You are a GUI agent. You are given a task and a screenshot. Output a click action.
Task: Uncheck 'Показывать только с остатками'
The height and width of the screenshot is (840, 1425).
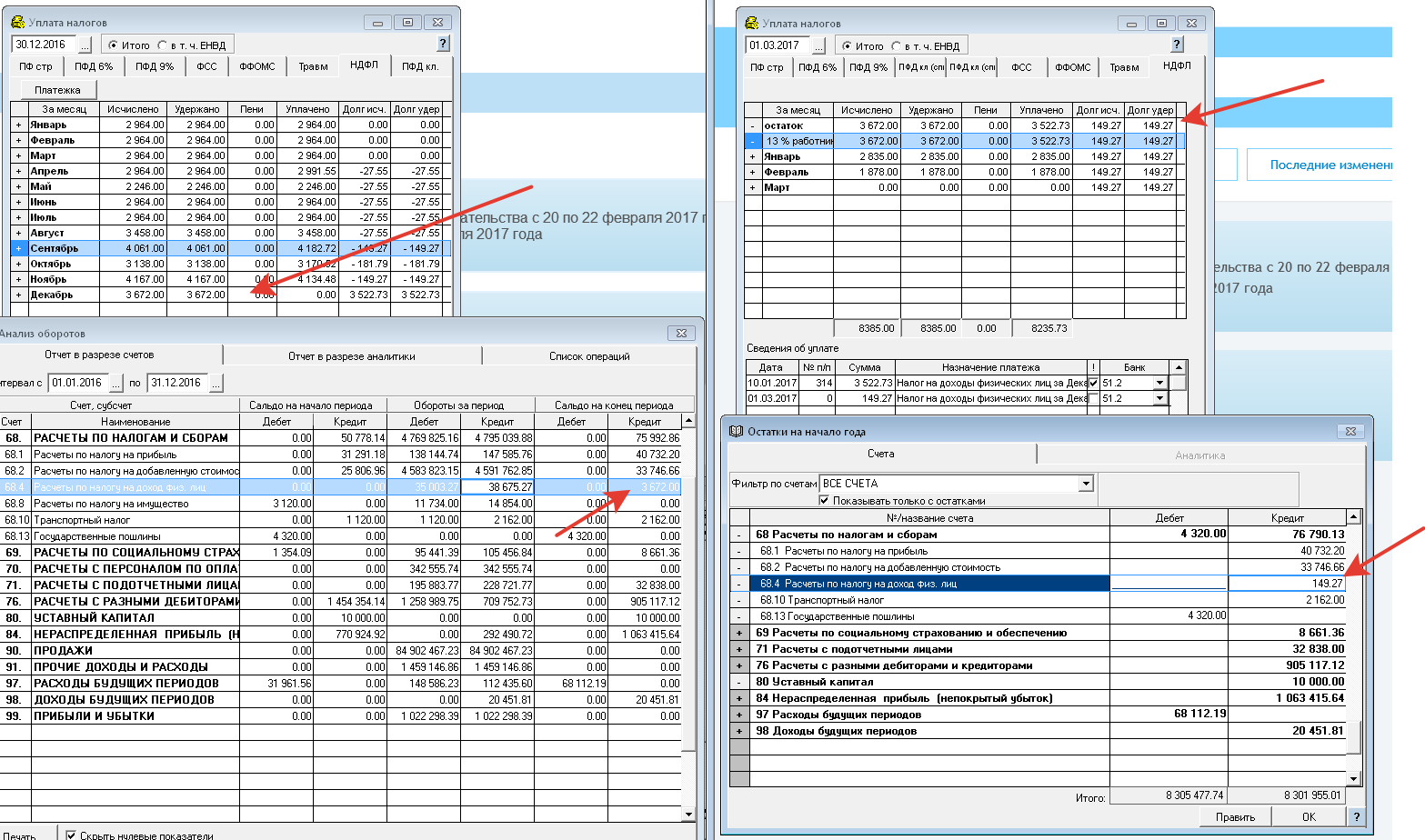pyautogui.click(x=824, y=501)
